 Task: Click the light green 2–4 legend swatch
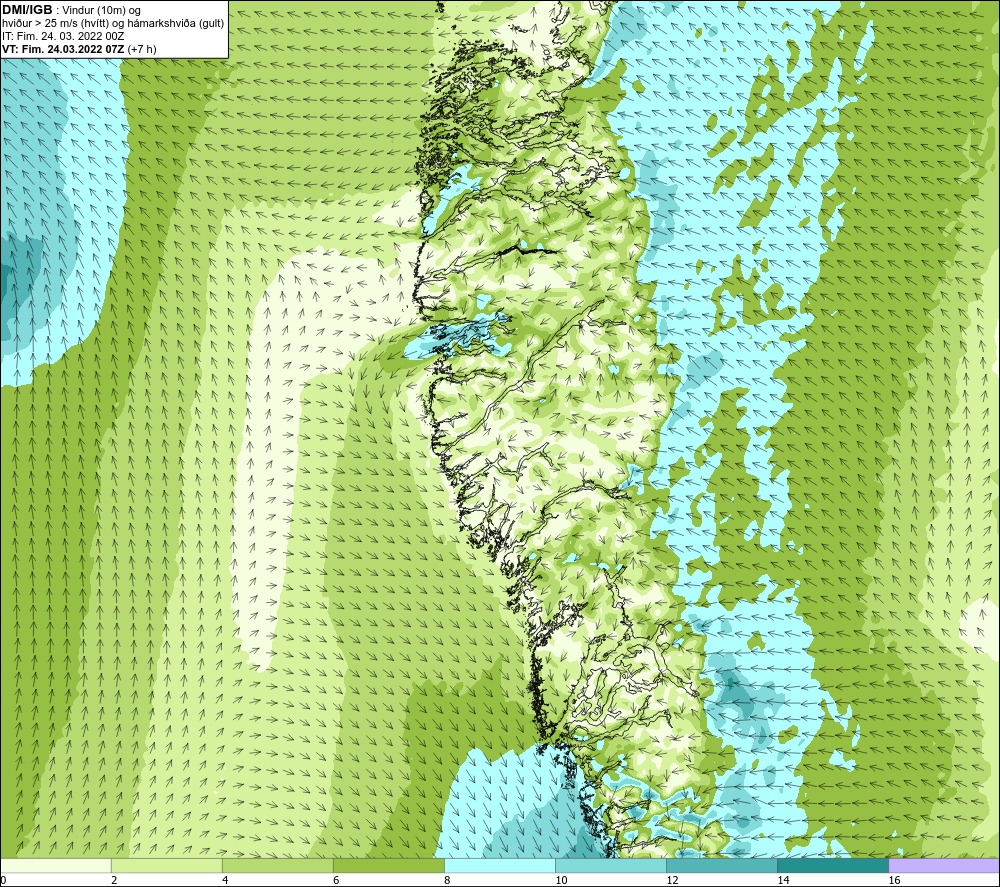coord(167,865)
